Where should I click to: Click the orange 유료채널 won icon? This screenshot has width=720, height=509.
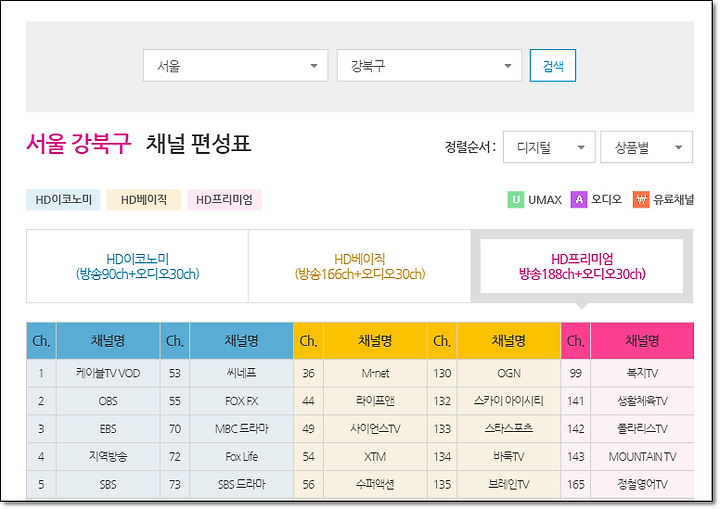coord(641,200)
